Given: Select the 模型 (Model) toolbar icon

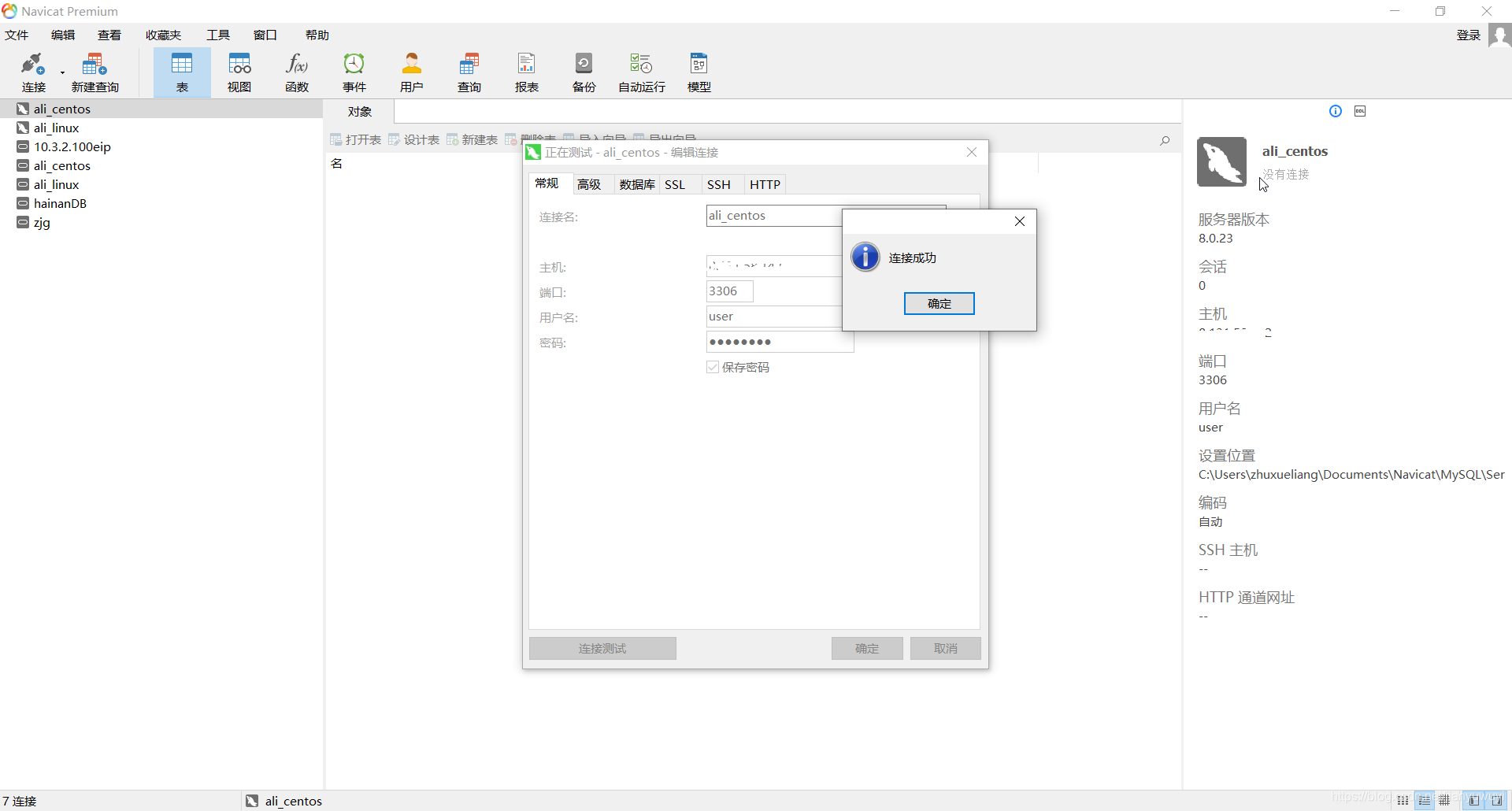Looking at the screenshot, I should point(699,72).
